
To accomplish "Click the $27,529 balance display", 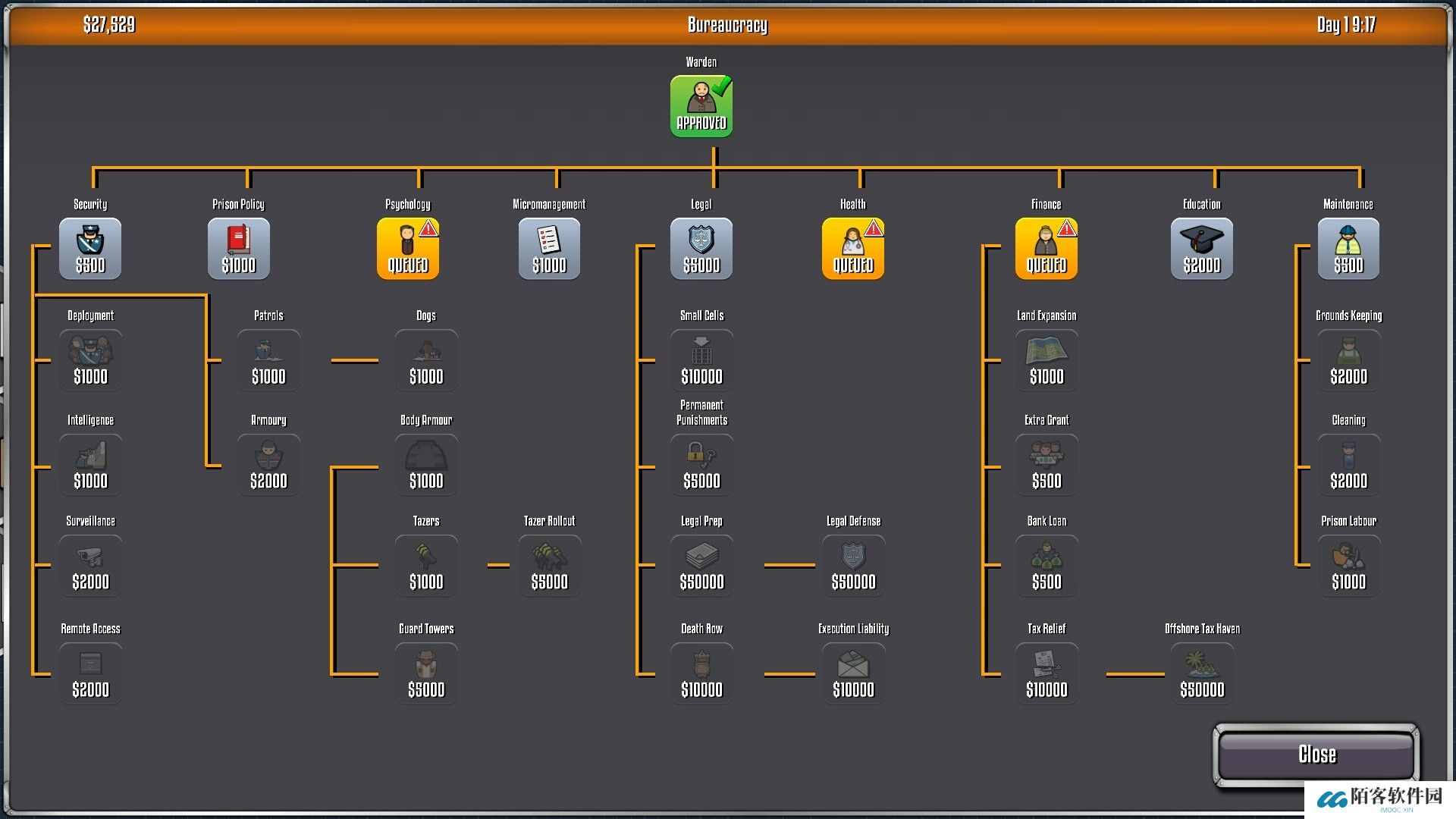I will (x=109, y=25).
